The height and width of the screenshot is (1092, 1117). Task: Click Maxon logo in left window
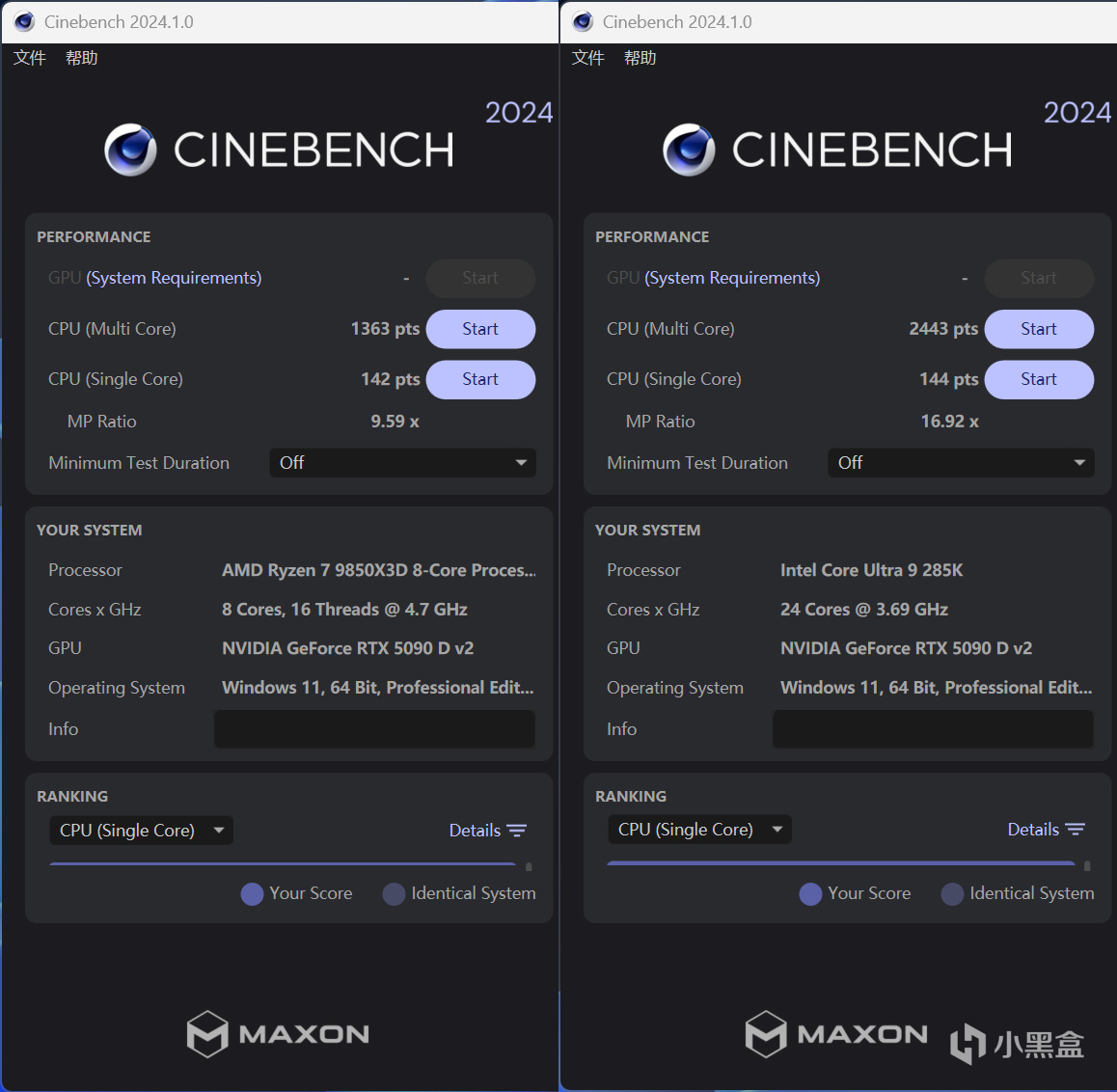tap(278, 1034)
